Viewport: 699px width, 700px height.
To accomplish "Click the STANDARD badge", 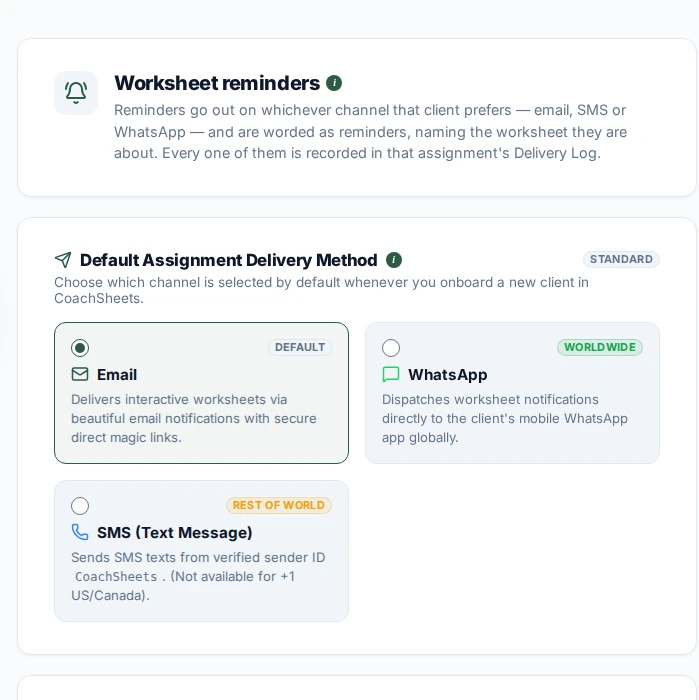I will [x=621, y=259].
